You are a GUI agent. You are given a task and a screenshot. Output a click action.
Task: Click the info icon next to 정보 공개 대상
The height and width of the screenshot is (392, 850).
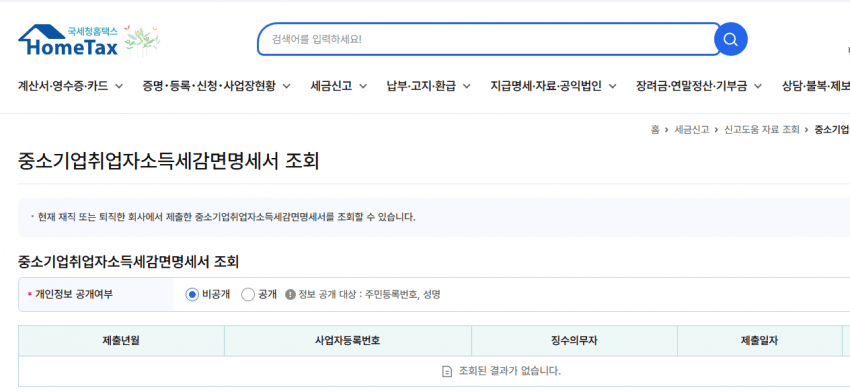290,294
